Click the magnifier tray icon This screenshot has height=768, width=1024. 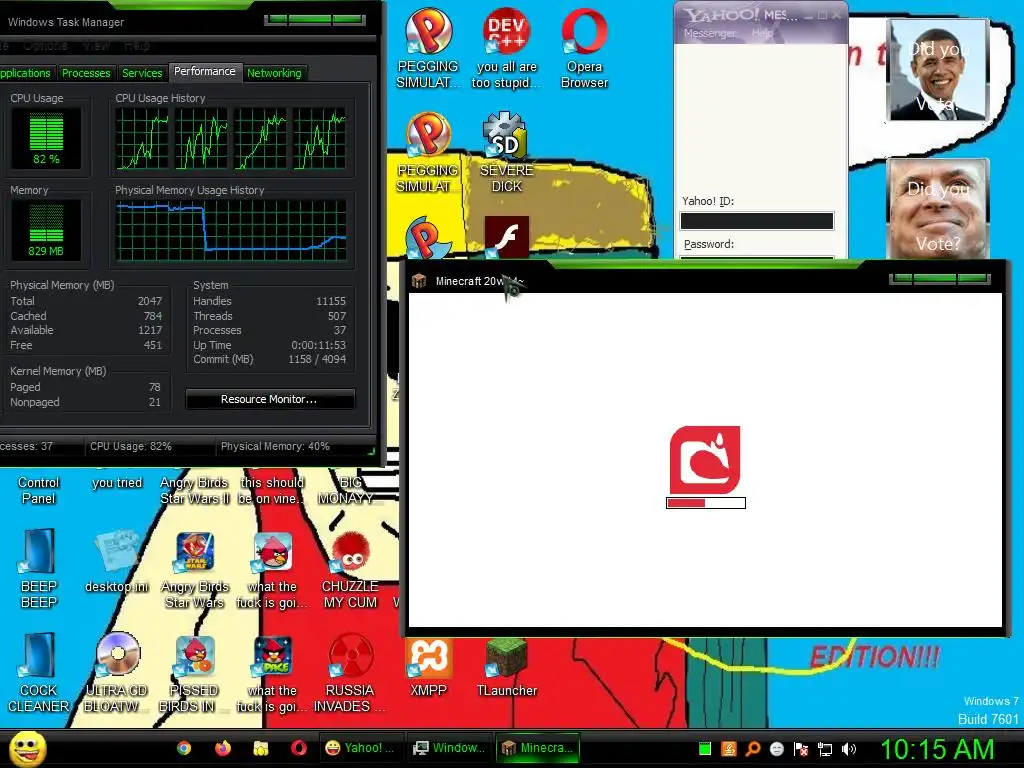[x=753, y=749]
